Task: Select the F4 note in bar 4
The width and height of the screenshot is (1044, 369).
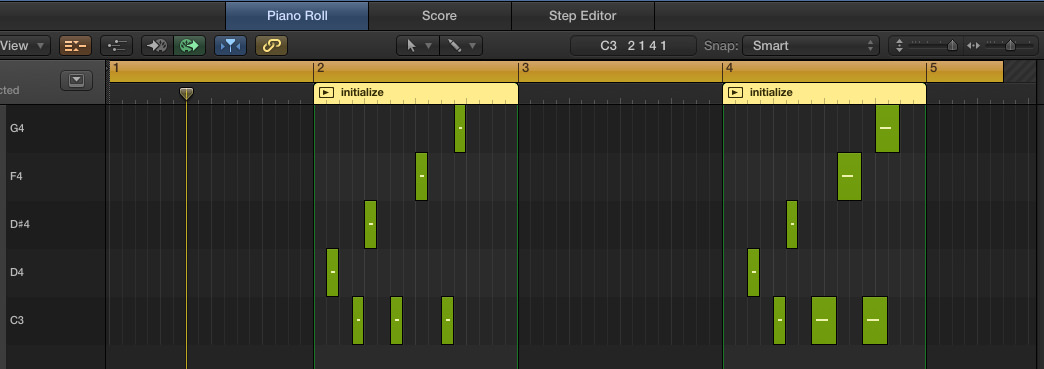Action: point(850,177)
